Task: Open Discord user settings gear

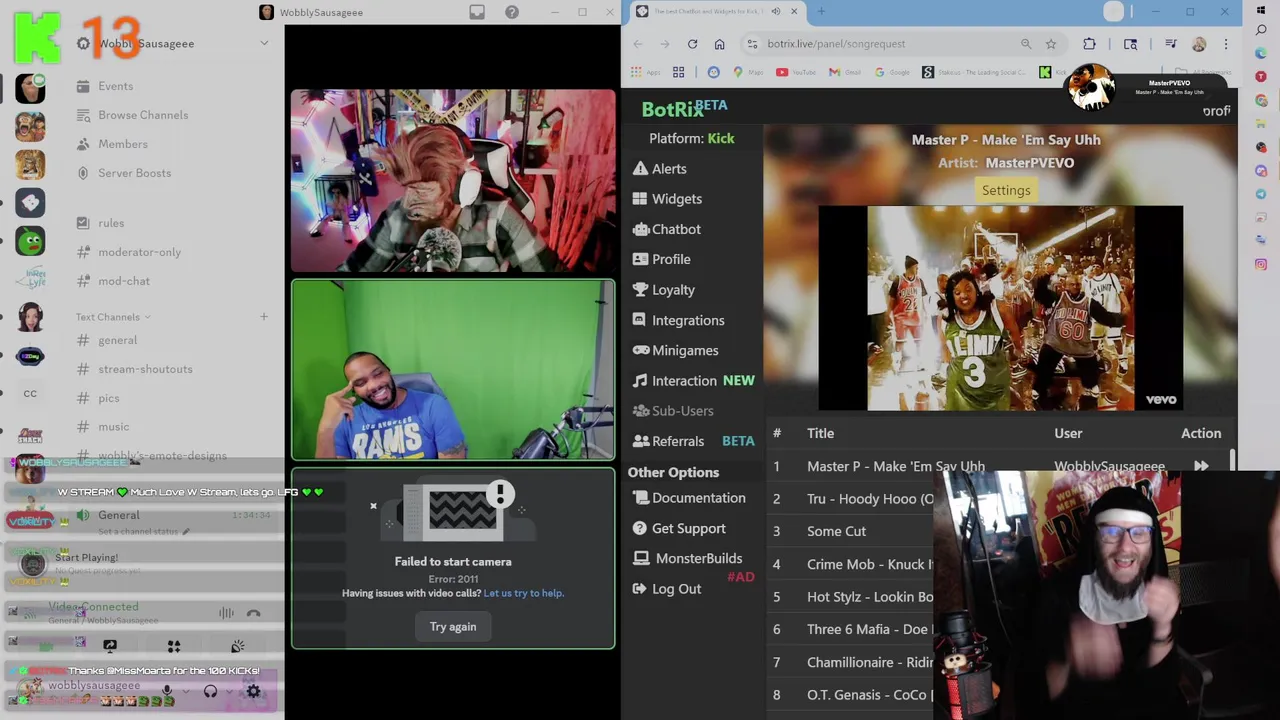Action: click(254, 691)
